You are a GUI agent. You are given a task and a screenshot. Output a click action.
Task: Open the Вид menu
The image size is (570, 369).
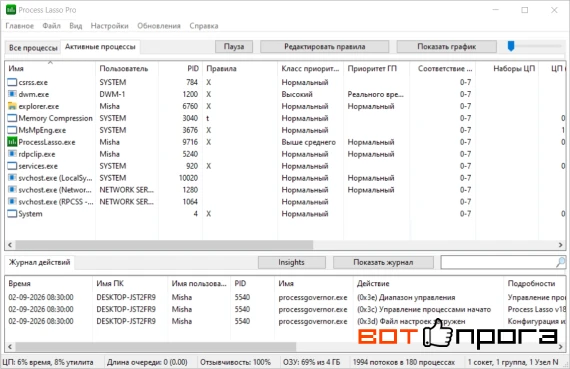[76, 26]
